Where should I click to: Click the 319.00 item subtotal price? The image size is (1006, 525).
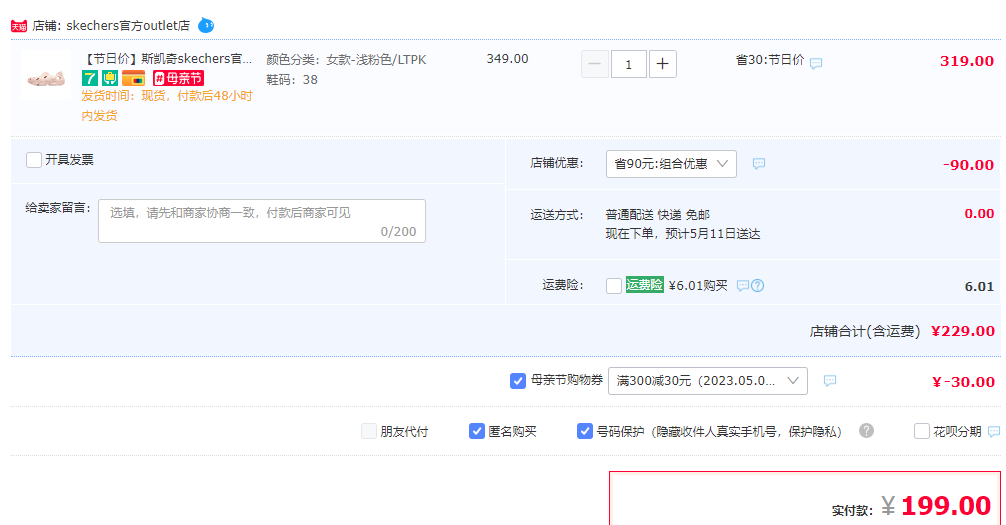(x=967, y=61)
